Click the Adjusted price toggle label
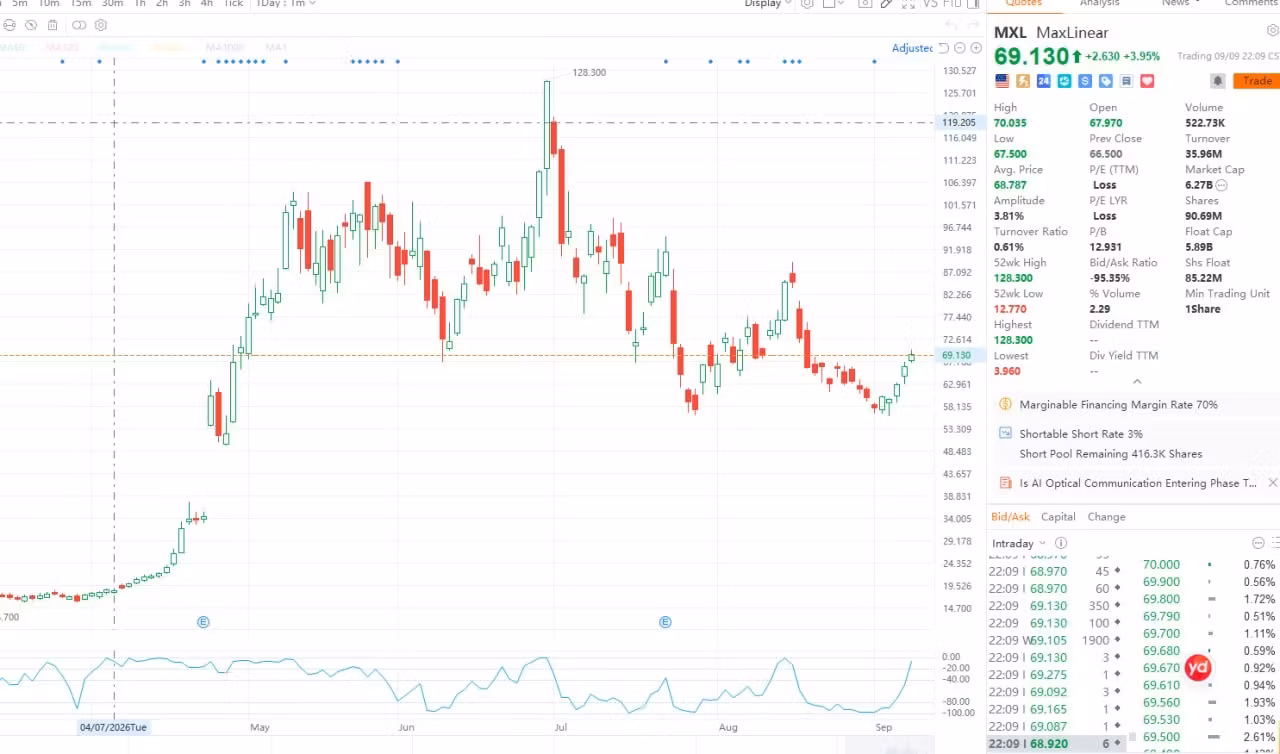 coord(912,48)
